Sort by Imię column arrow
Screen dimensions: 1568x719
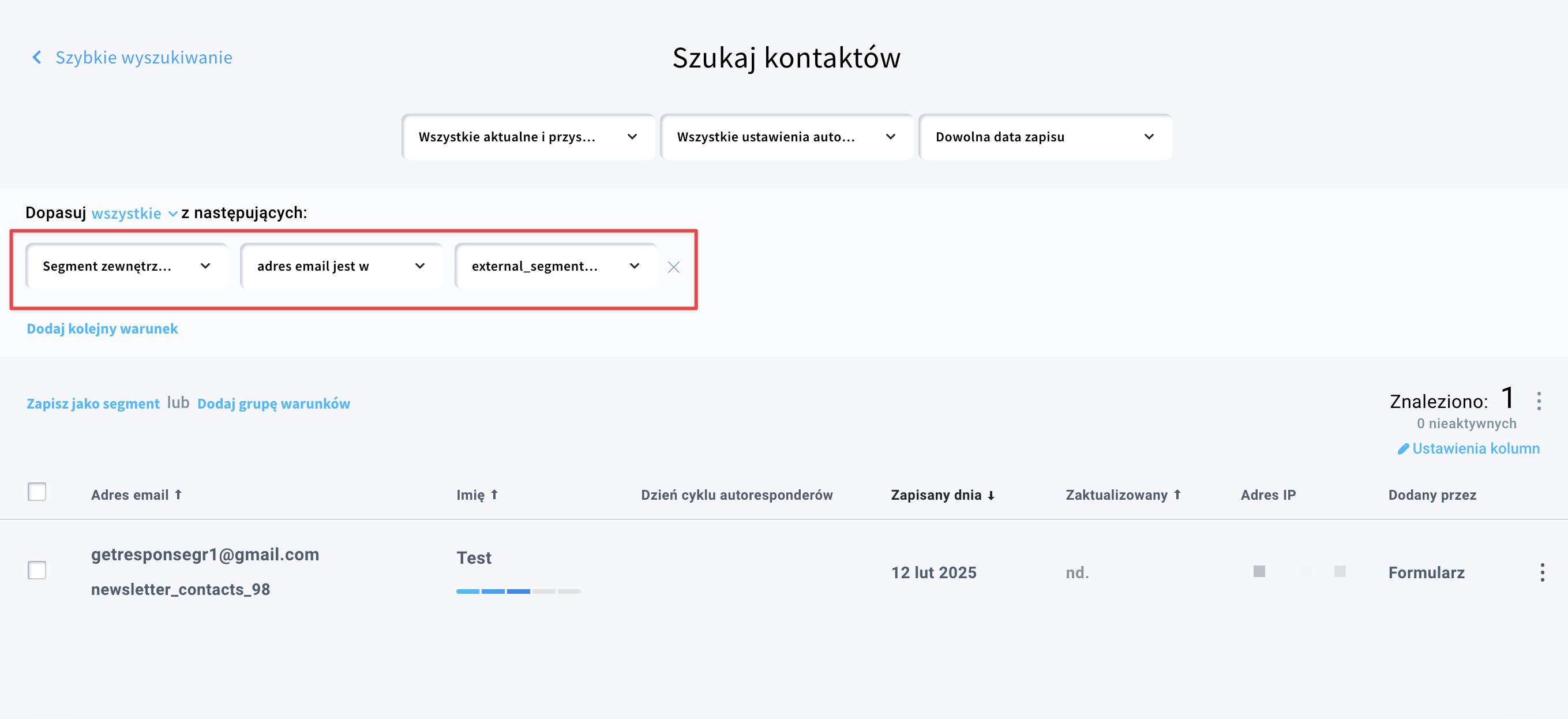tap(494, 495)
